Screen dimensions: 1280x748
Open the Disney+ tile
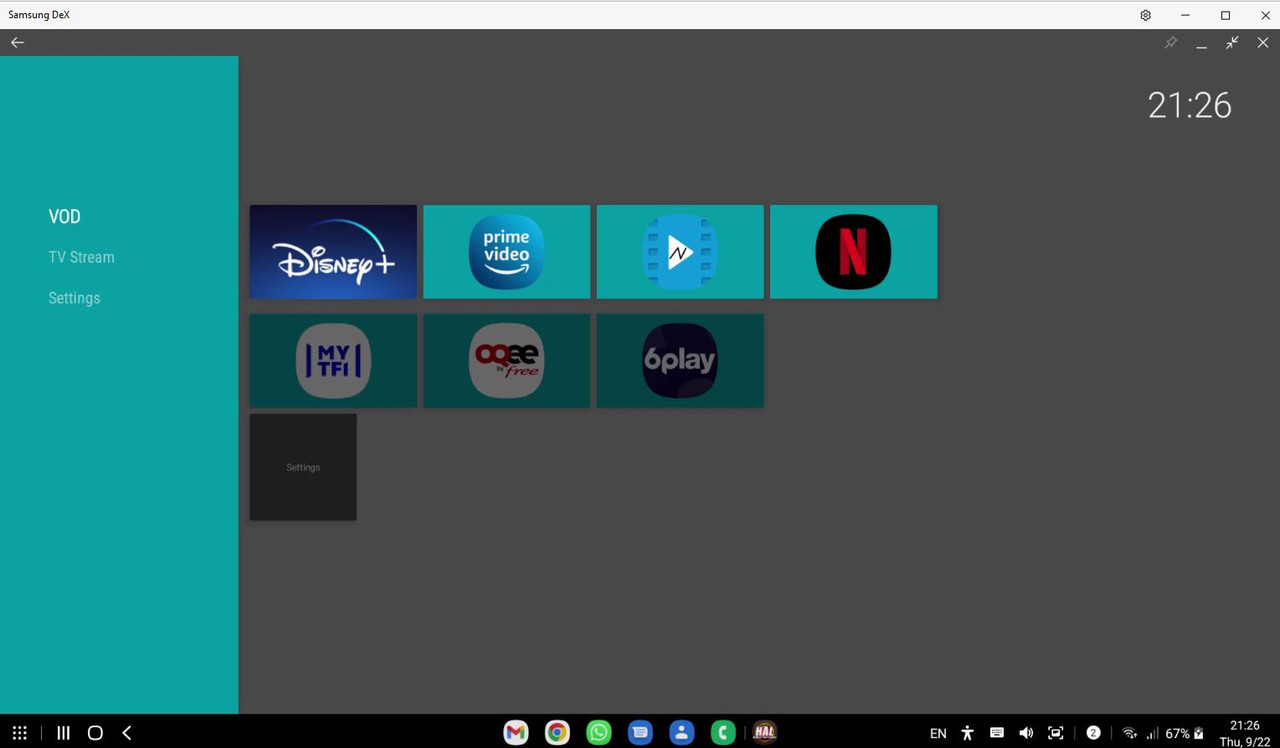[x=333, y=252]
